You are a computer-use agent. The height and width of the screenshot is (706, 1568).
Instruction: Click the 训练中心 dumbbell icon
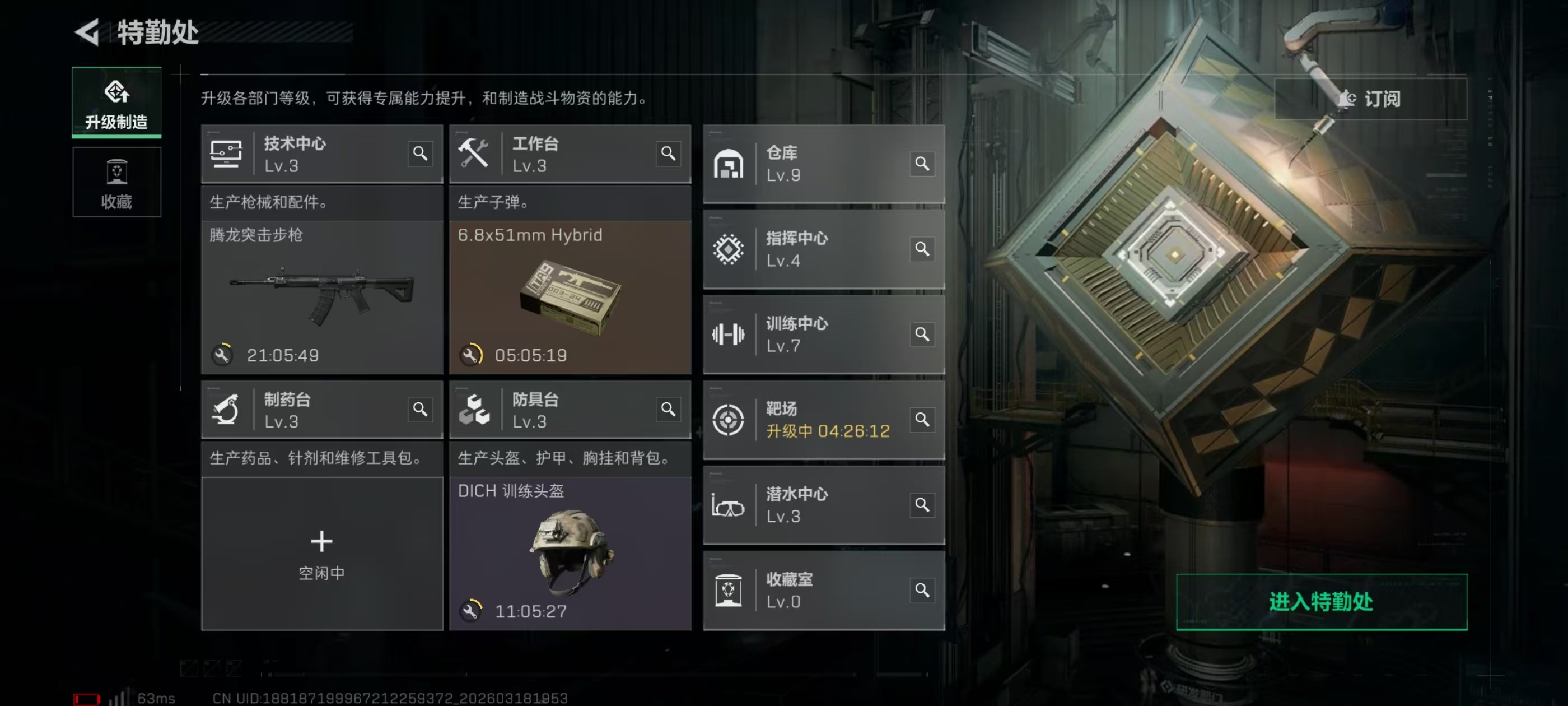tap(728, 335)
